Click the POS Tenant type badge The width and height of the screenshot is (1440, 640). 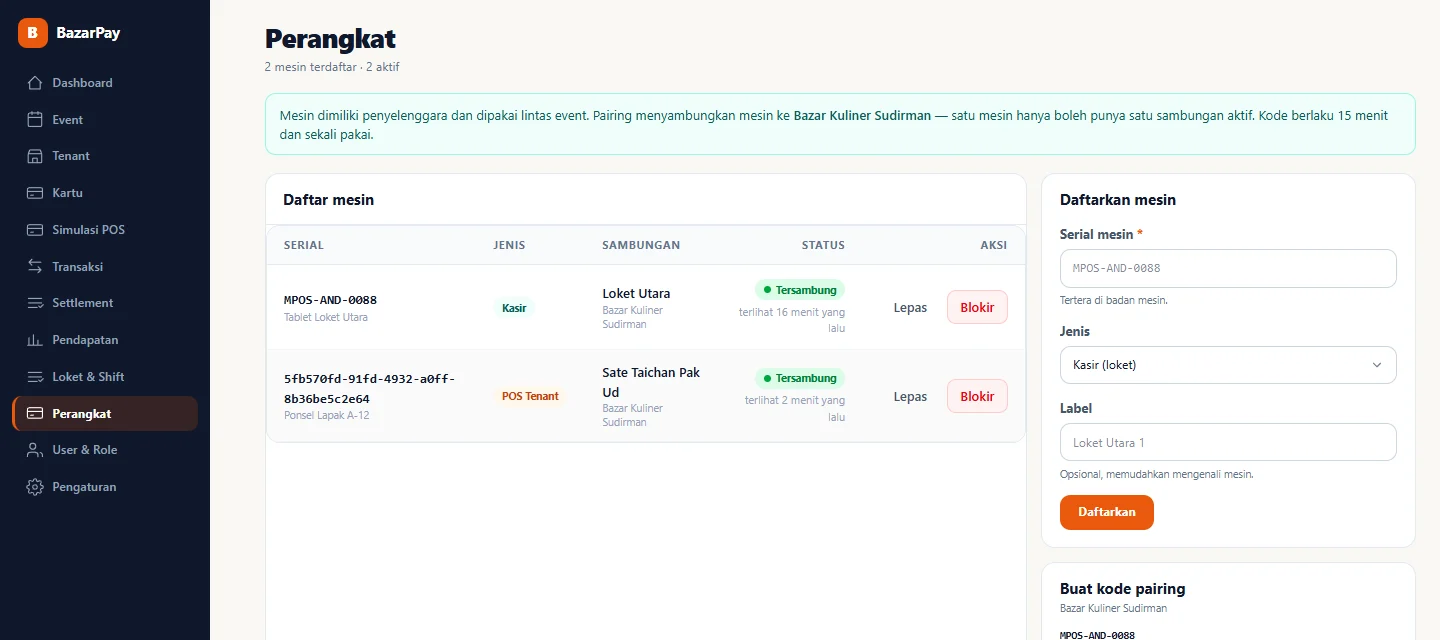point(530,396)
